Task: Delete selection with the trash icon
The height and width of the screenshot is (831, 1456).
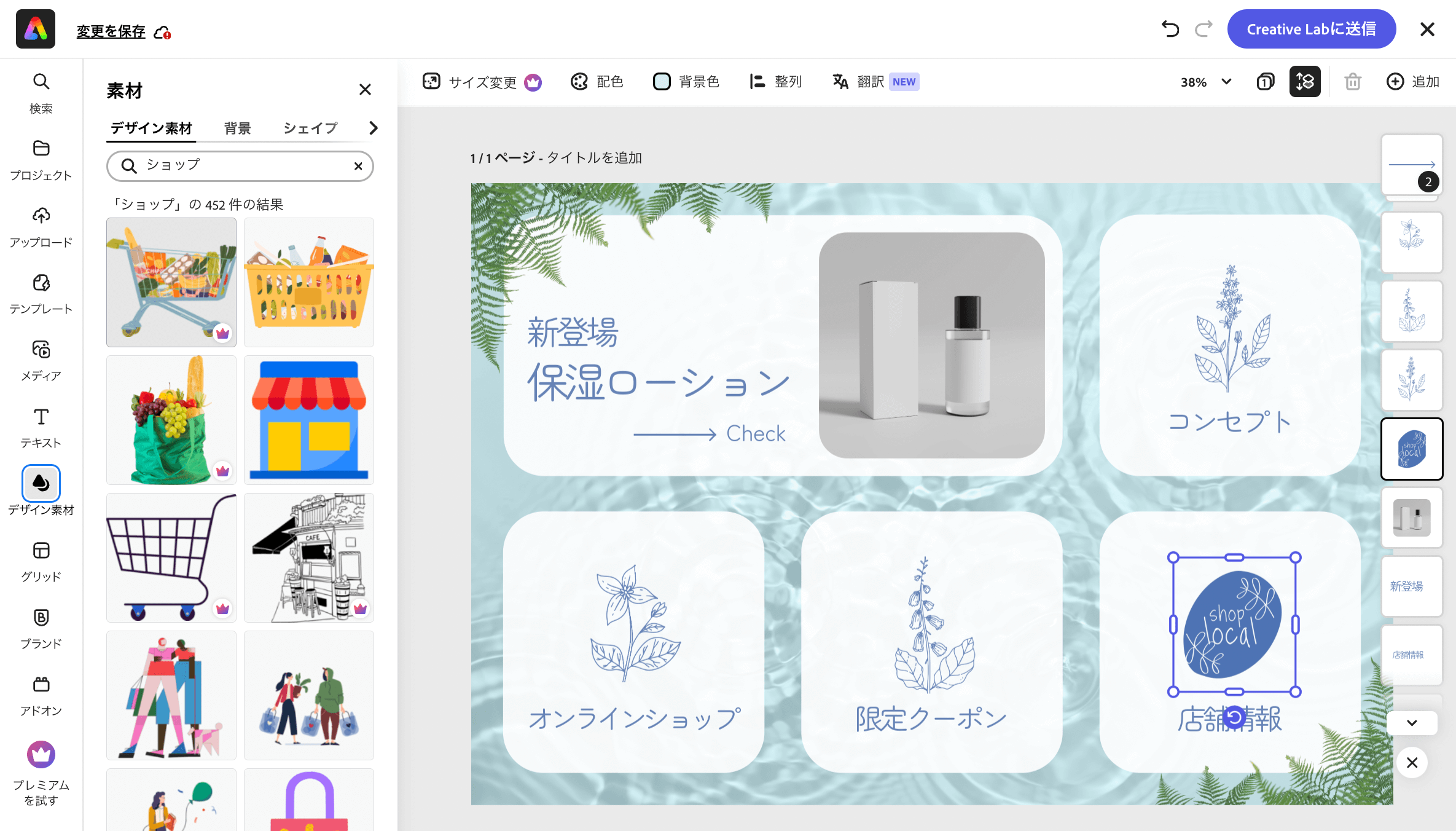Action: 1352,82
